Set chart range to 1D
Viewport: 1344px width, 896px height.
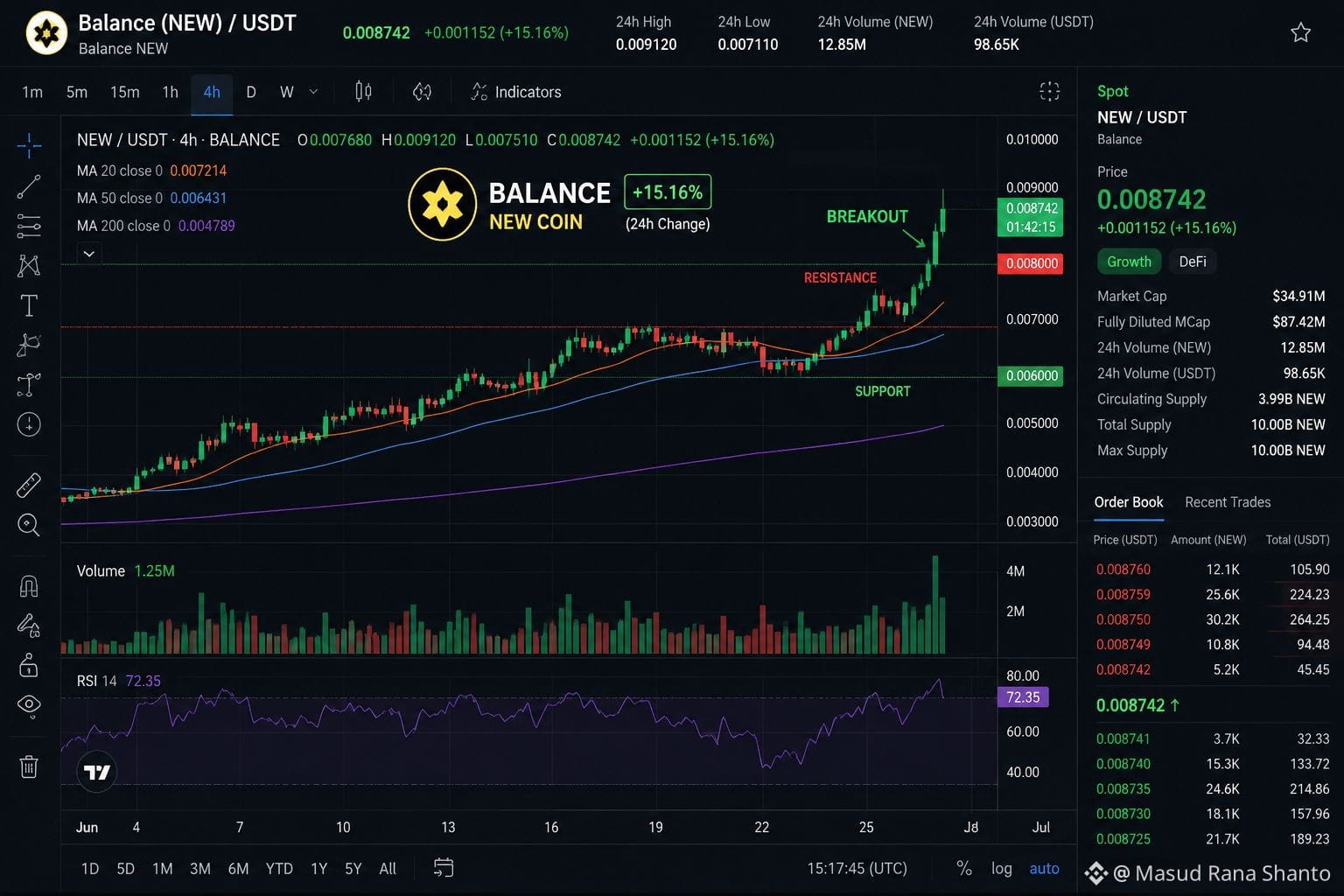pos(90,868)
